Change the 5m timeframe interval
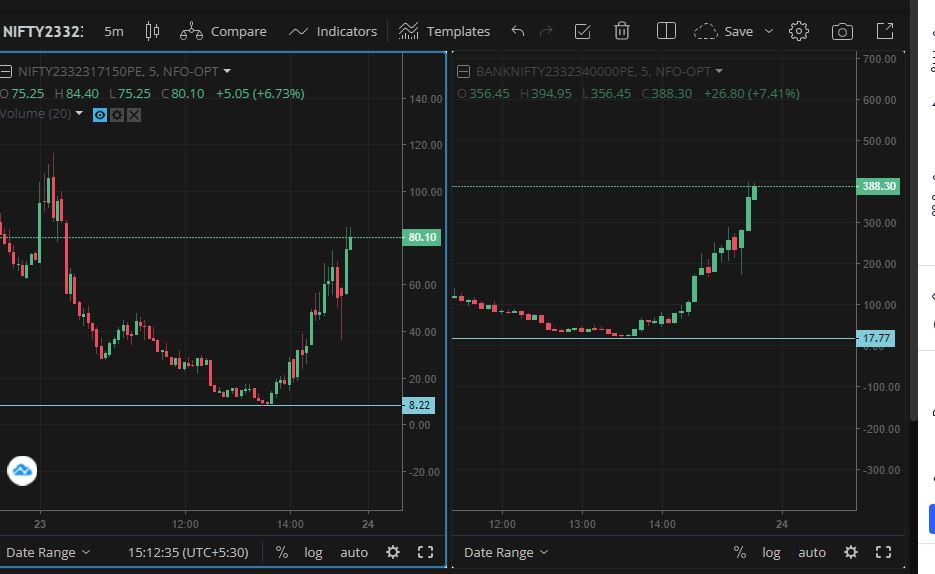The height and width of the screenshot is (574, 935). coord(114,31)
